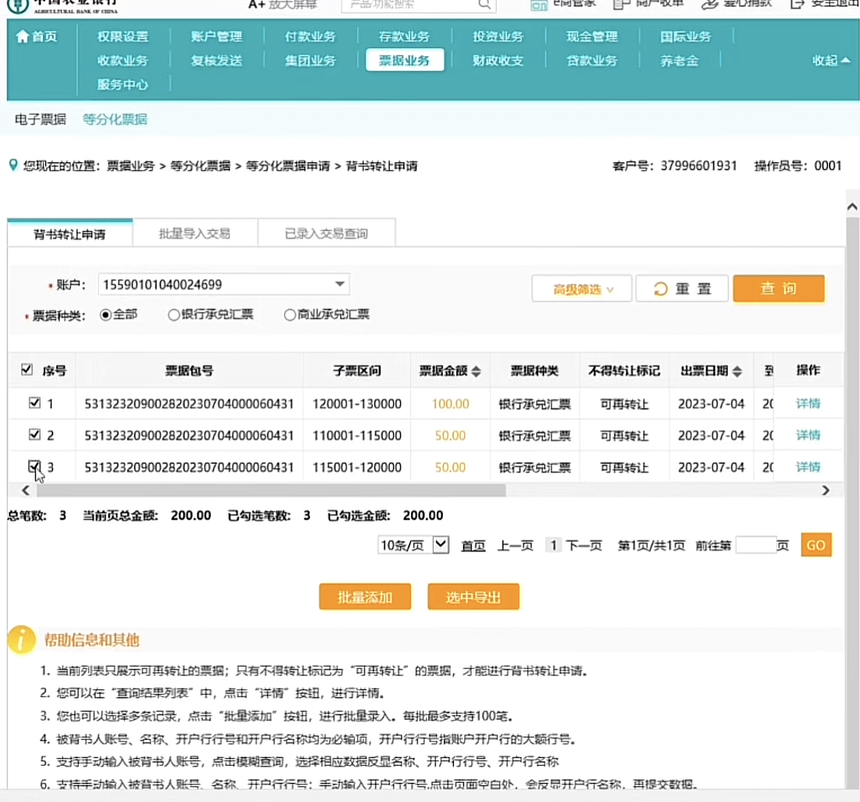Image resolution: width=860 pixels, height=802 pixels.
Task: Click the table's left horizontal scroll arrow
Action: coord(25,490)
